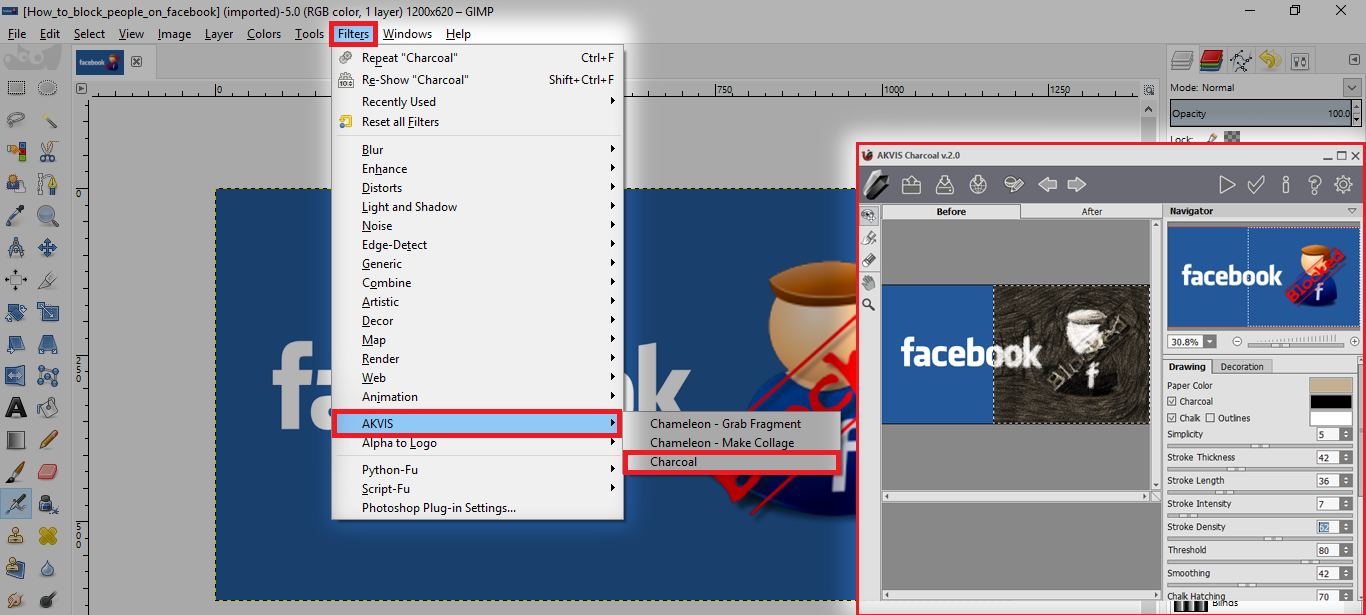Screen dimensions: 1366x615
Task: Select the AKVIS menu entry
Action: (477, 424)
